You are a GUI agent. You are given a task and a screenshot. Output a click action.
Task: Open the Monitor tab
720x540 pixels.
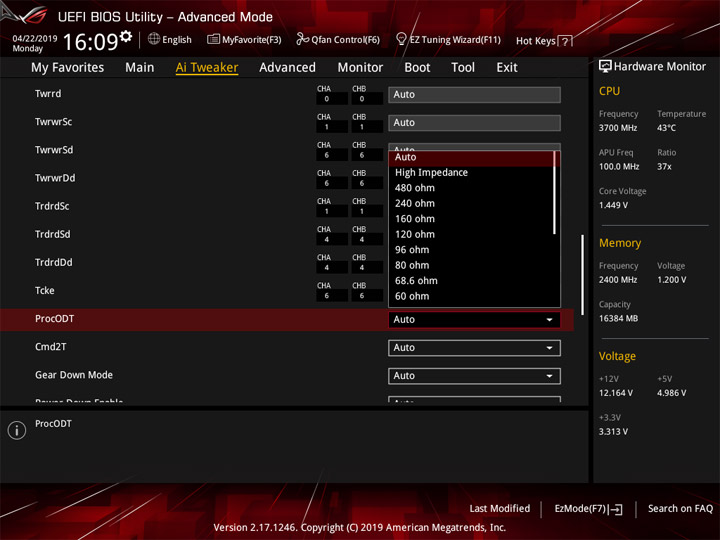point(360,68)
